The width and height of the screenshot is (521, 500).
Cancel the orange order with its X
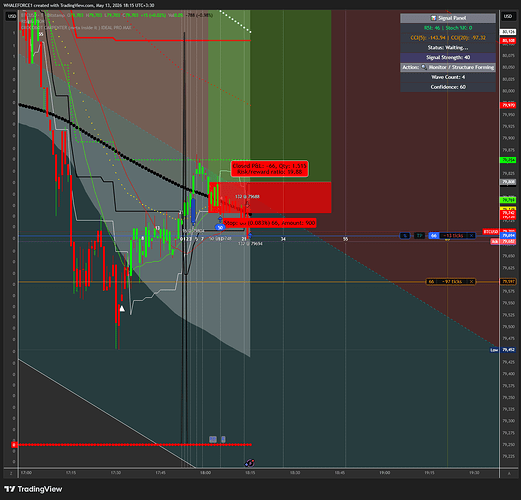(471, 282)
